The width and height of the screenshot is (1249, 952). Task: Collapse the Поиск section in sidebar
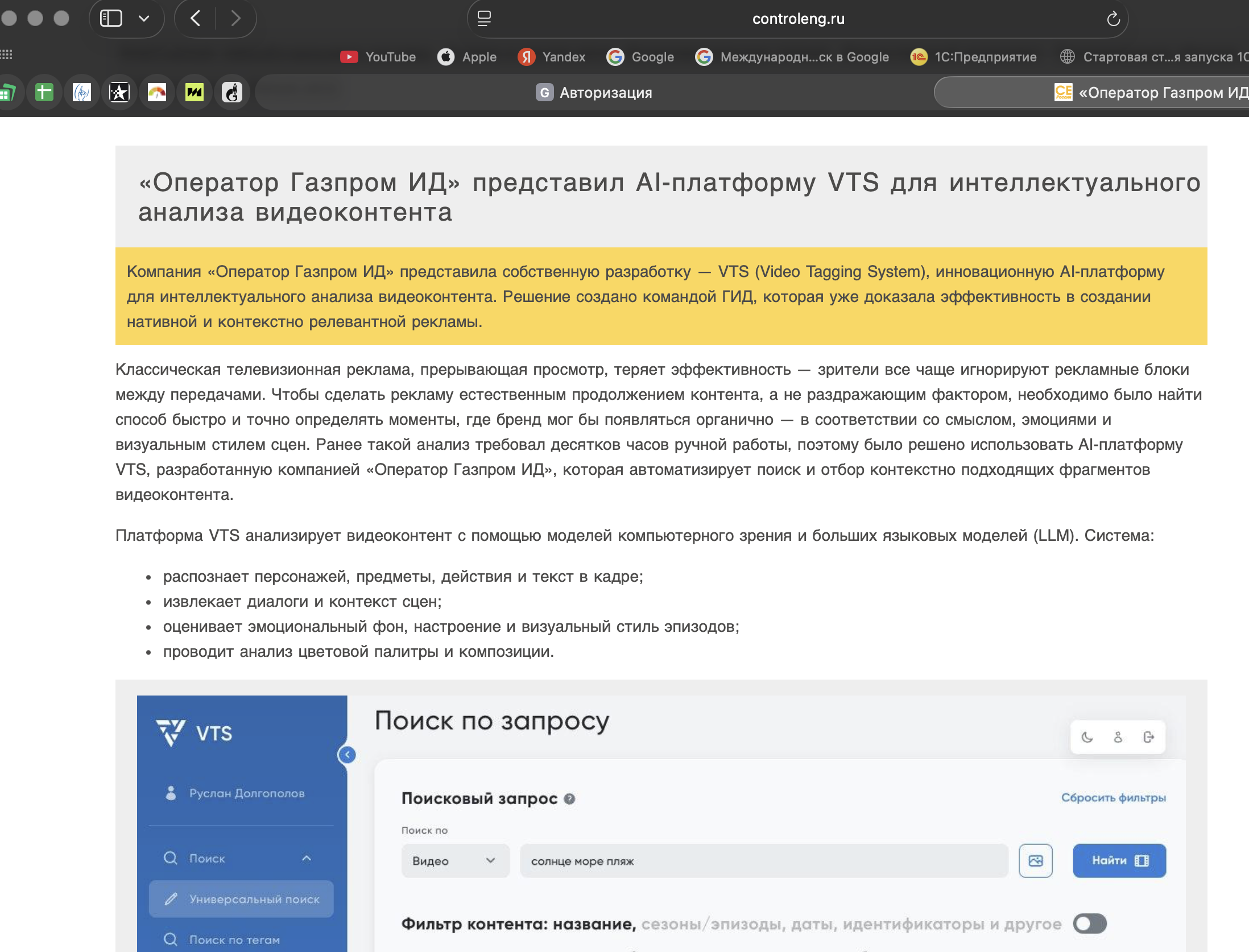point(307,858)
